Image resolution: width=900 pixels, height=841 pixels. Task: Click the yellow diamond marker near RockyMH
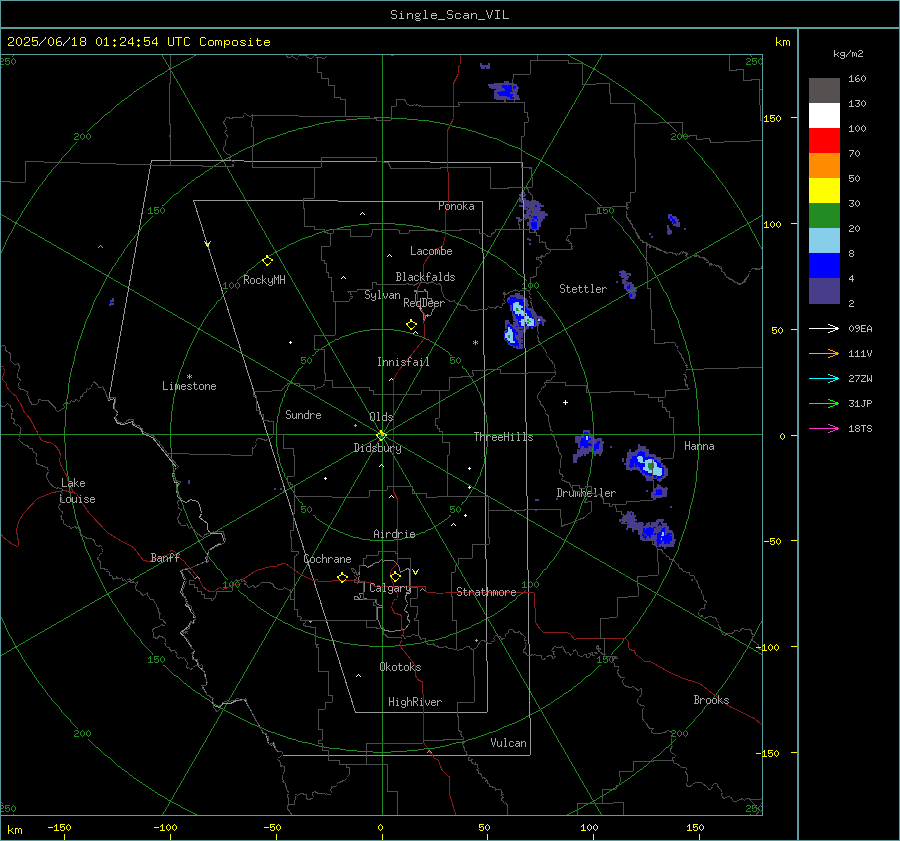coord(267,261)
